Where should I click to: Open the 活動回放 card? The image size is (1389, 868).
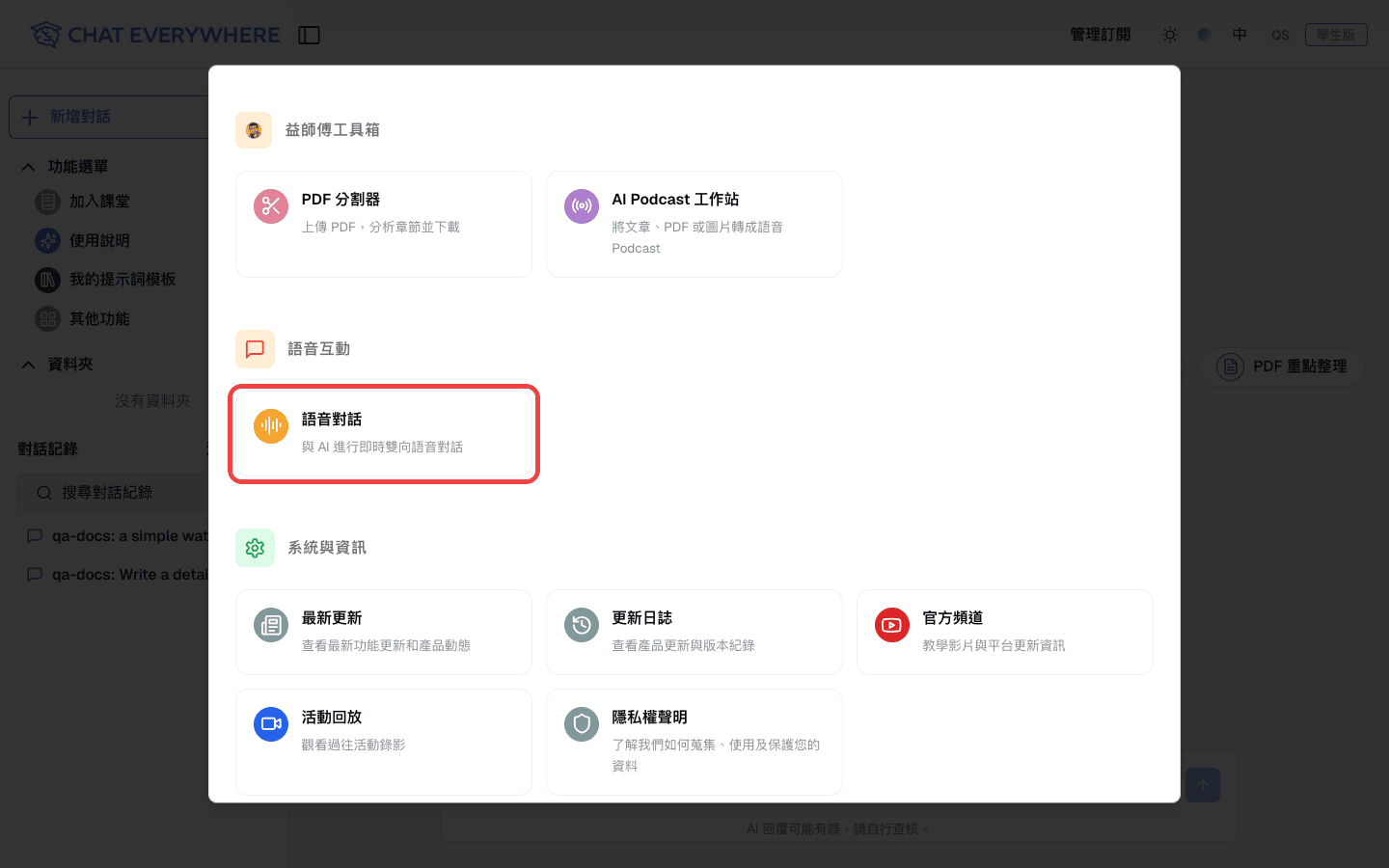tap(384, 742)
